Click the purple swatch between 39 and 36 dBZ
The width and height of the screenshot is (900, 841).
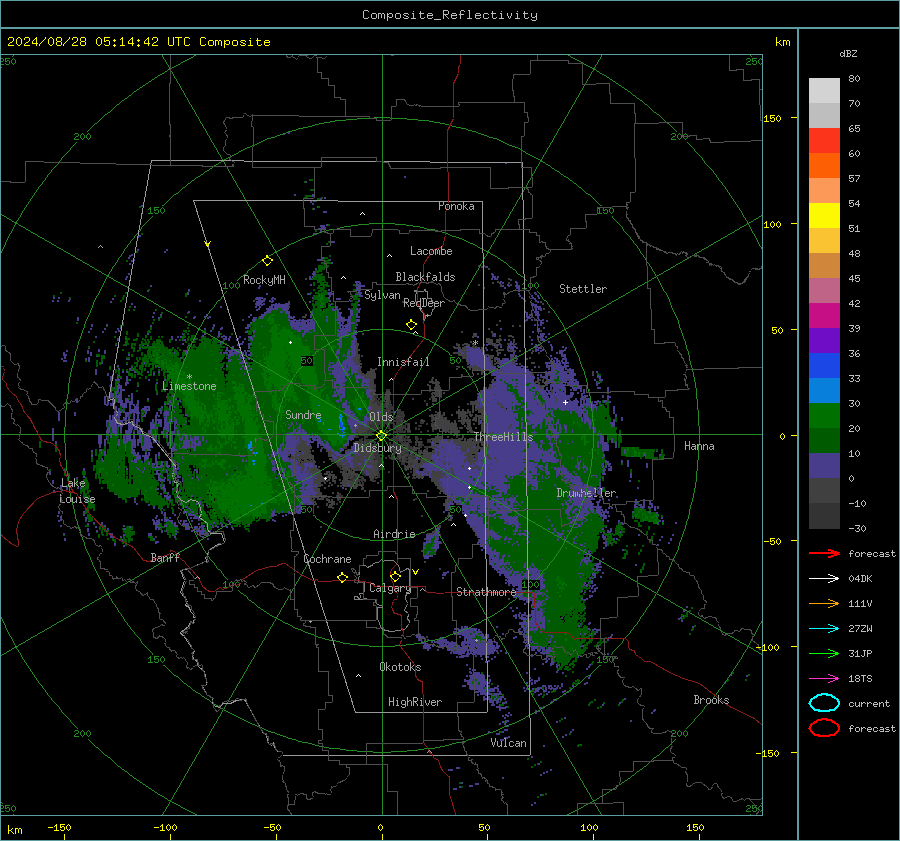click(824, 340)
